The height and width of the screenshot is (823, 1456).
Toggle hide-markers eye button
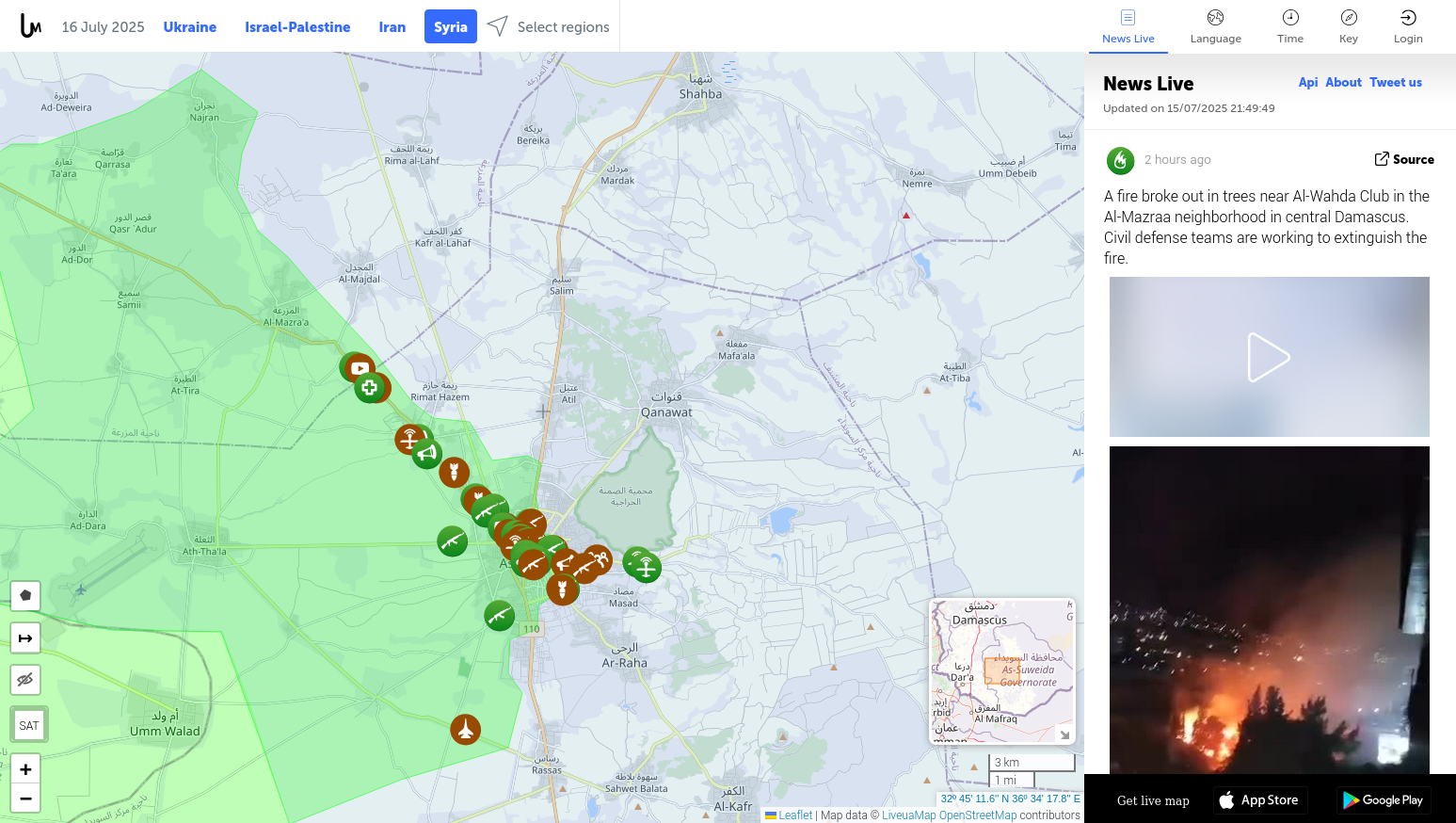click(x=25, y=680)
